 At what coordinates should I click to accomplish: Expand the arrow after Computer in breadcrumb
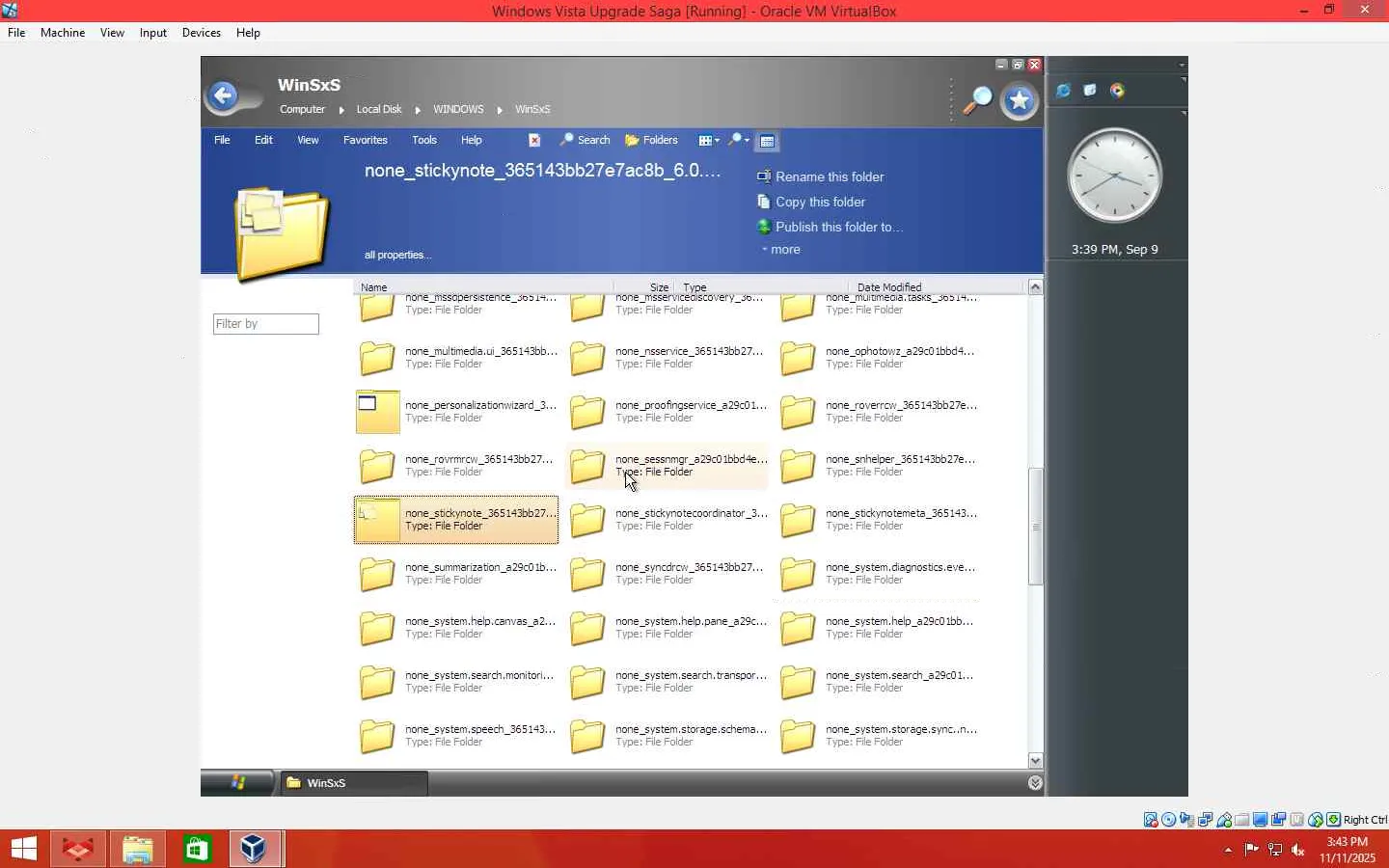point(341,110)
